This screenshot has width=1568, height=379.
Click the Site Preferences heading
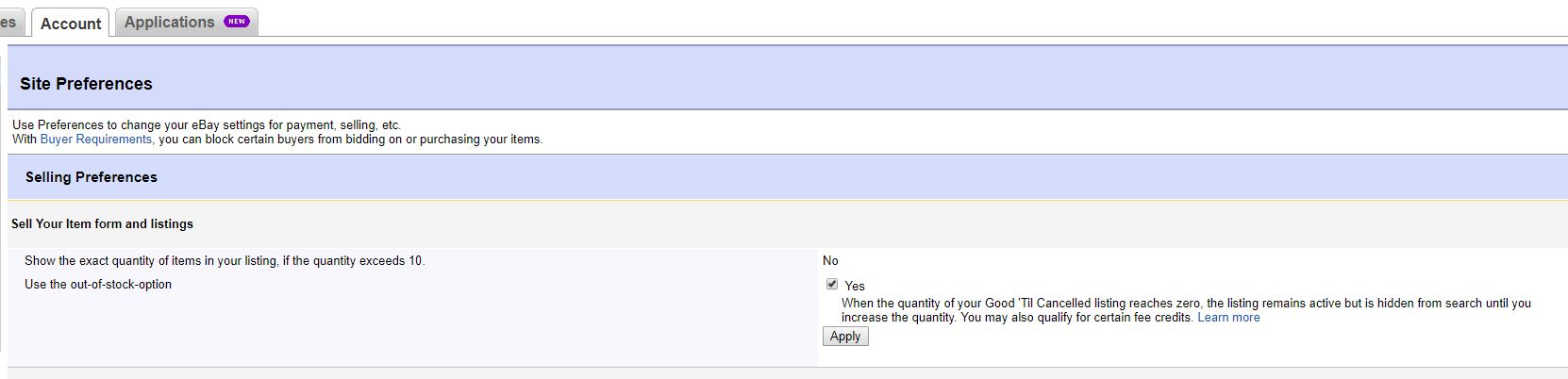(x=86, y=84)
